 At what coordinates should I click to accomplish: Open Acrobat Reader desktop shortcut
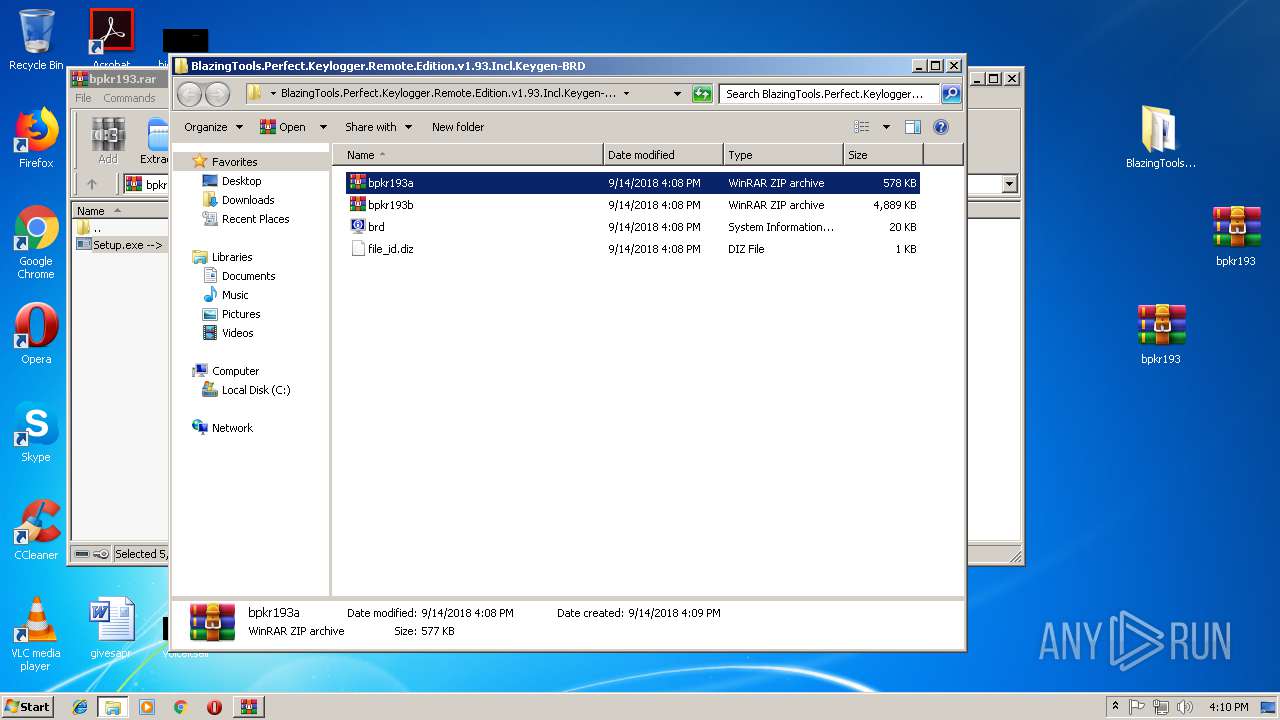[111, 40]
